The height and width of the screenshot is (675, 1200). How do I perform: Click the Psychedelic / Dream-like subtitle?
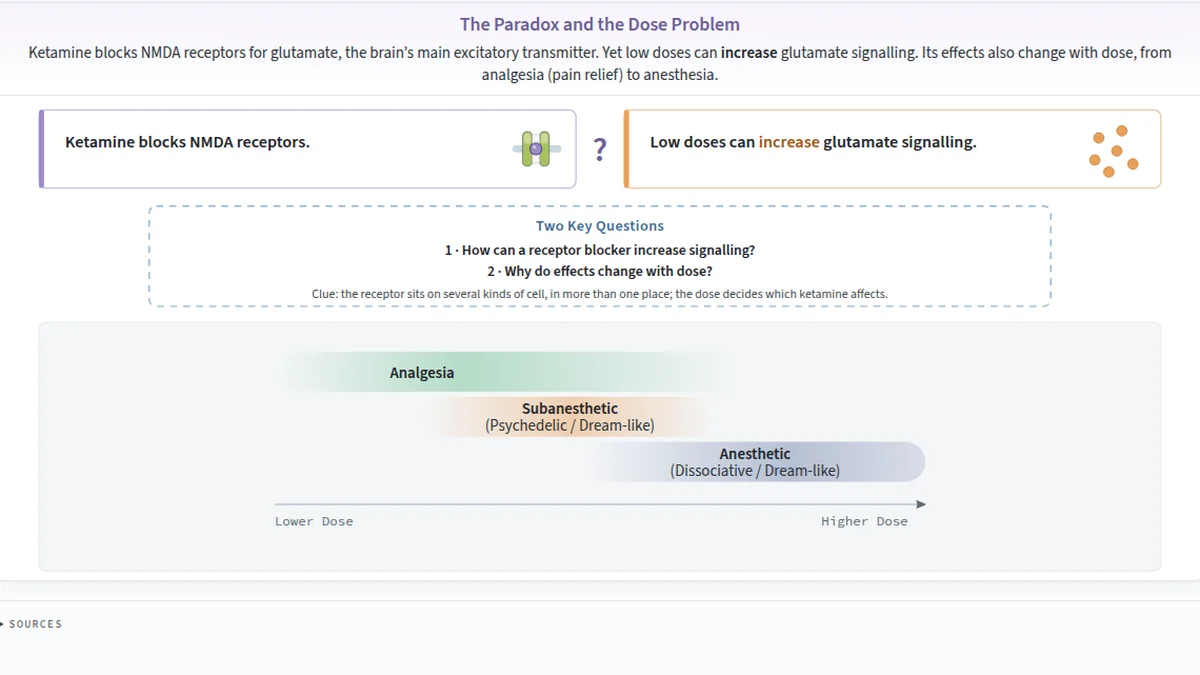click(570, 426)
